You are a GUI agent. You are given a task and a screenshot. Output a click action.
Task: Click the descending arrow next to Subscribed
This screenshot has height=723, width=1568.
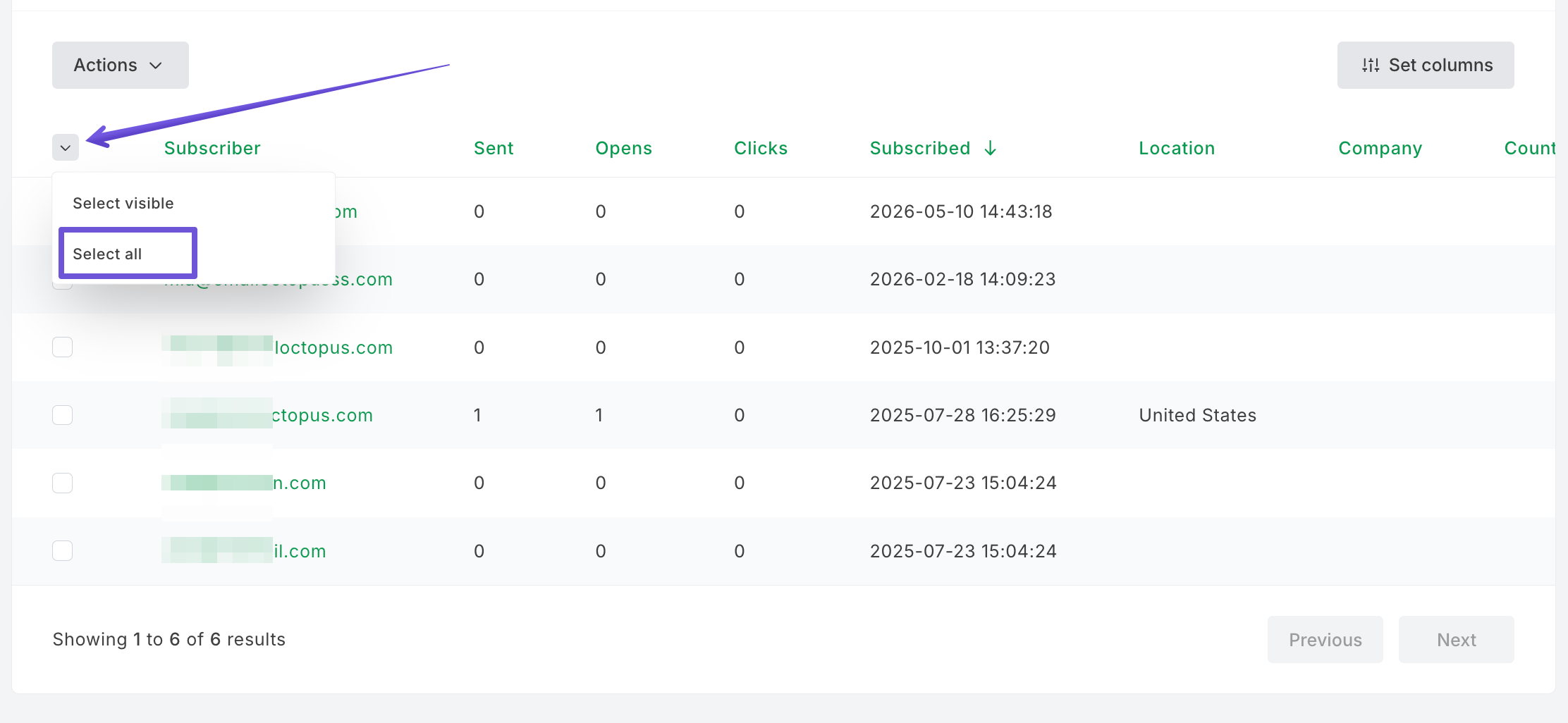pos(991,148)
